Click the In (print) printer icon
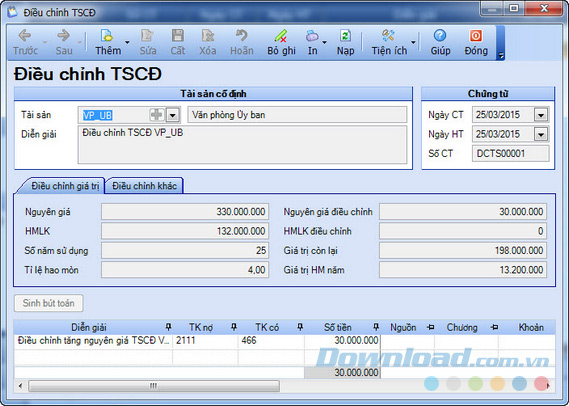 (312, 36)
